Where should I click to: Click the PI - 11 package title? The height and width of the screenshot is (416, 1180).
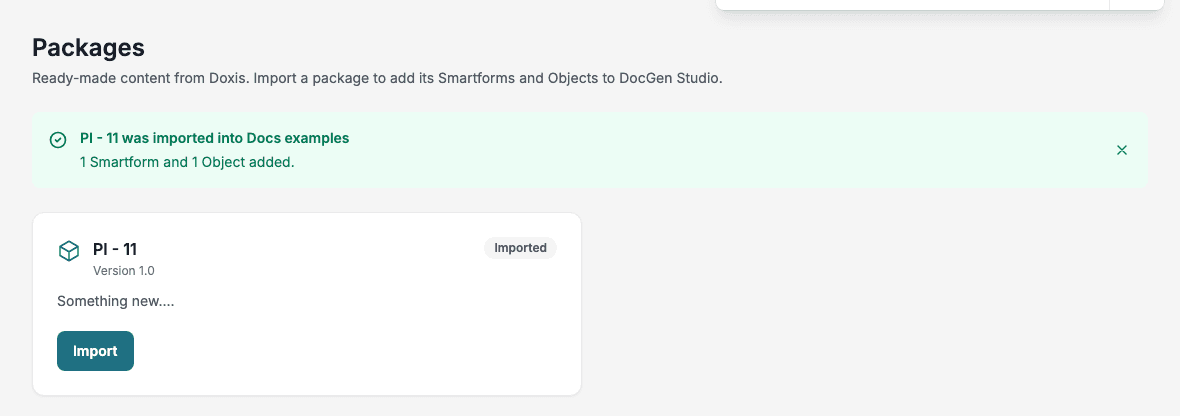115,249
